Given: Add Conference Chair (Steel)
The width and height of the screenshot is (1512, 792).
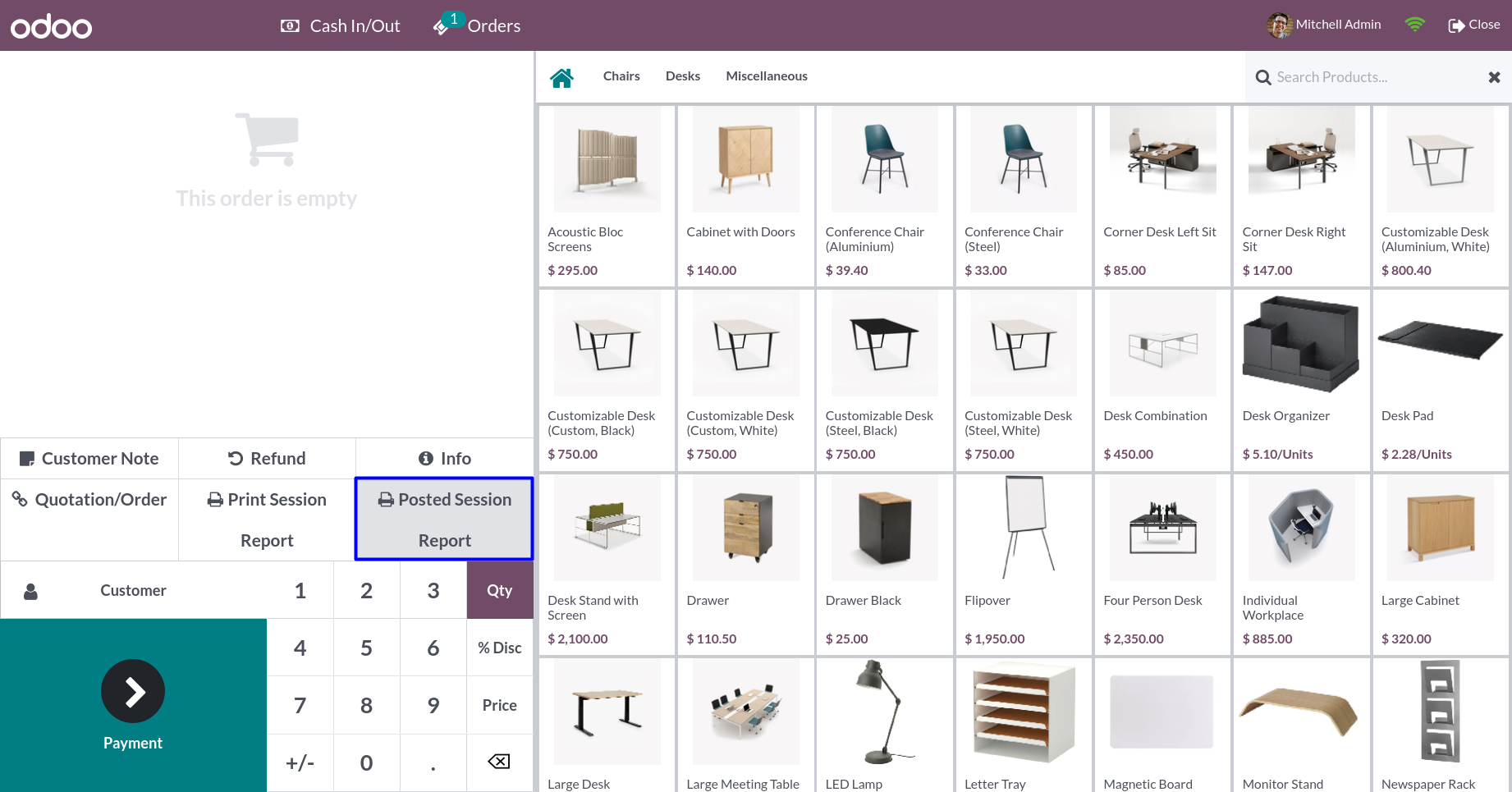Looking at the screenshot, I should pos(1024,195).
